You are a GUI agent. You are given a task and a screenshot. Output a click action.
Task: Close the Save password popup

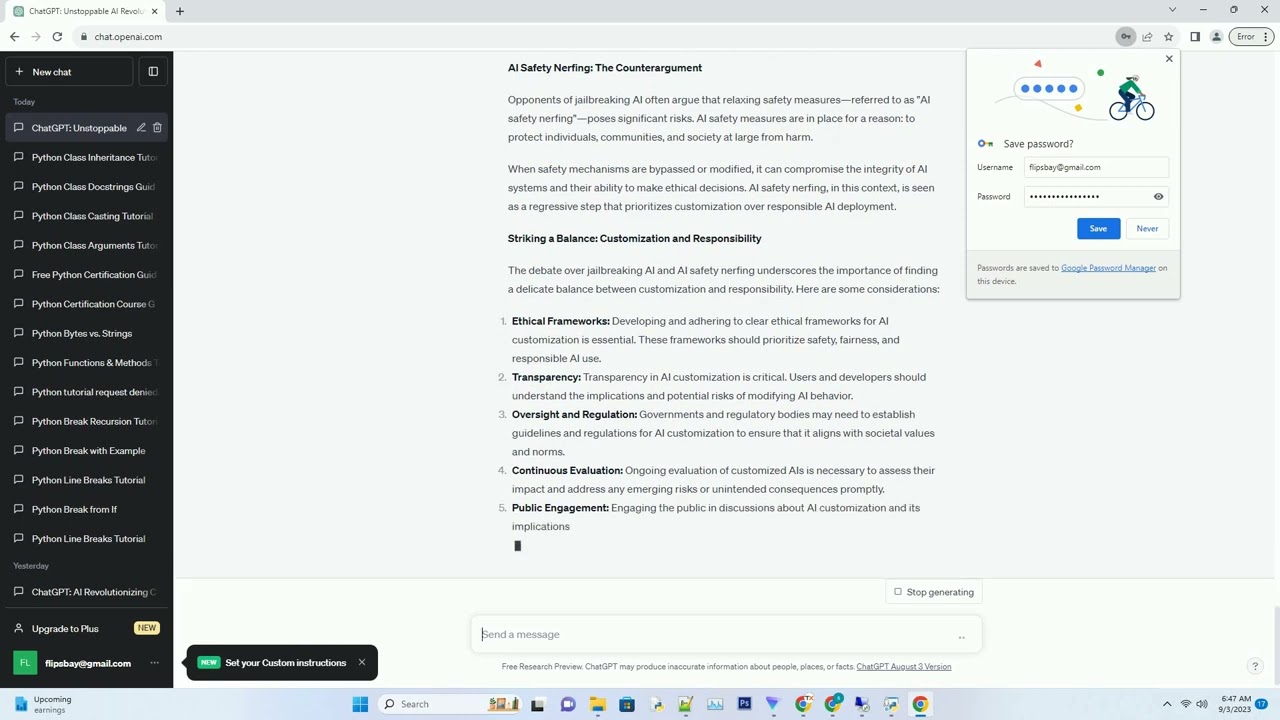pos(1169,59)
